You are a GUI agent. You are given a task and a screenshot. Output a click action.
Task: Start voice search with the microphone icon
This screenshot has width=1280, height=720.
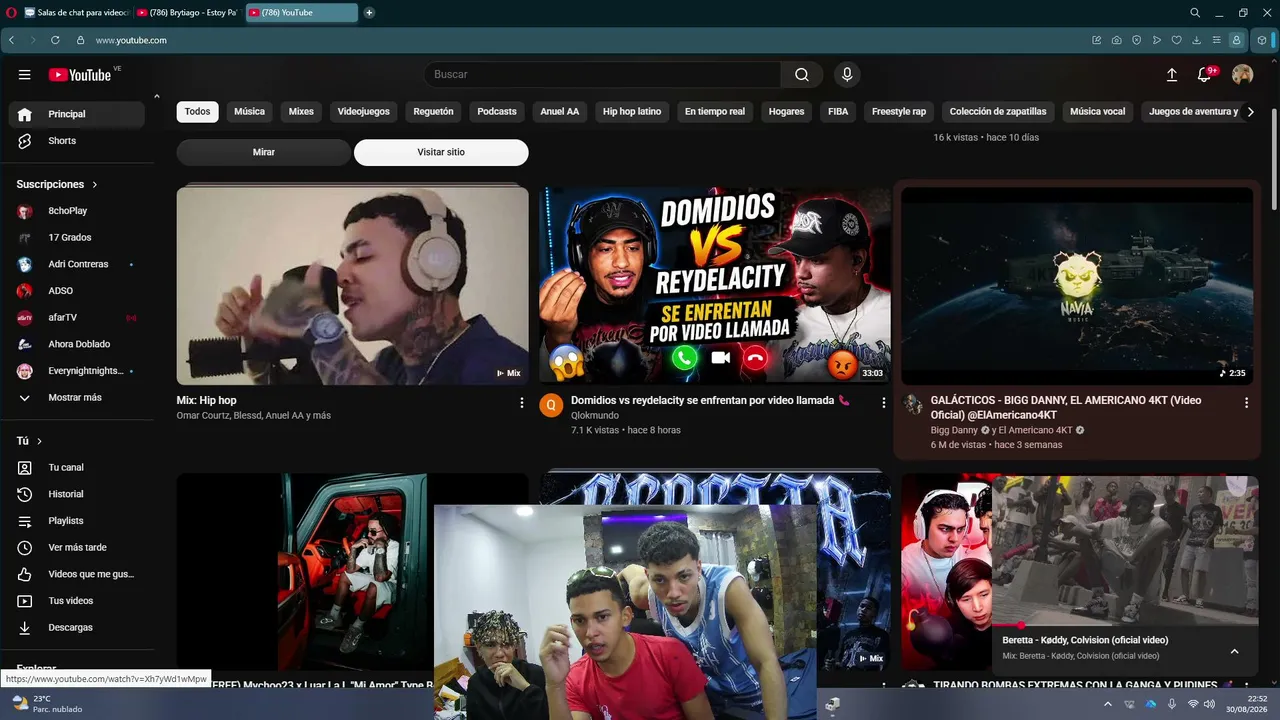click(847, 75)
